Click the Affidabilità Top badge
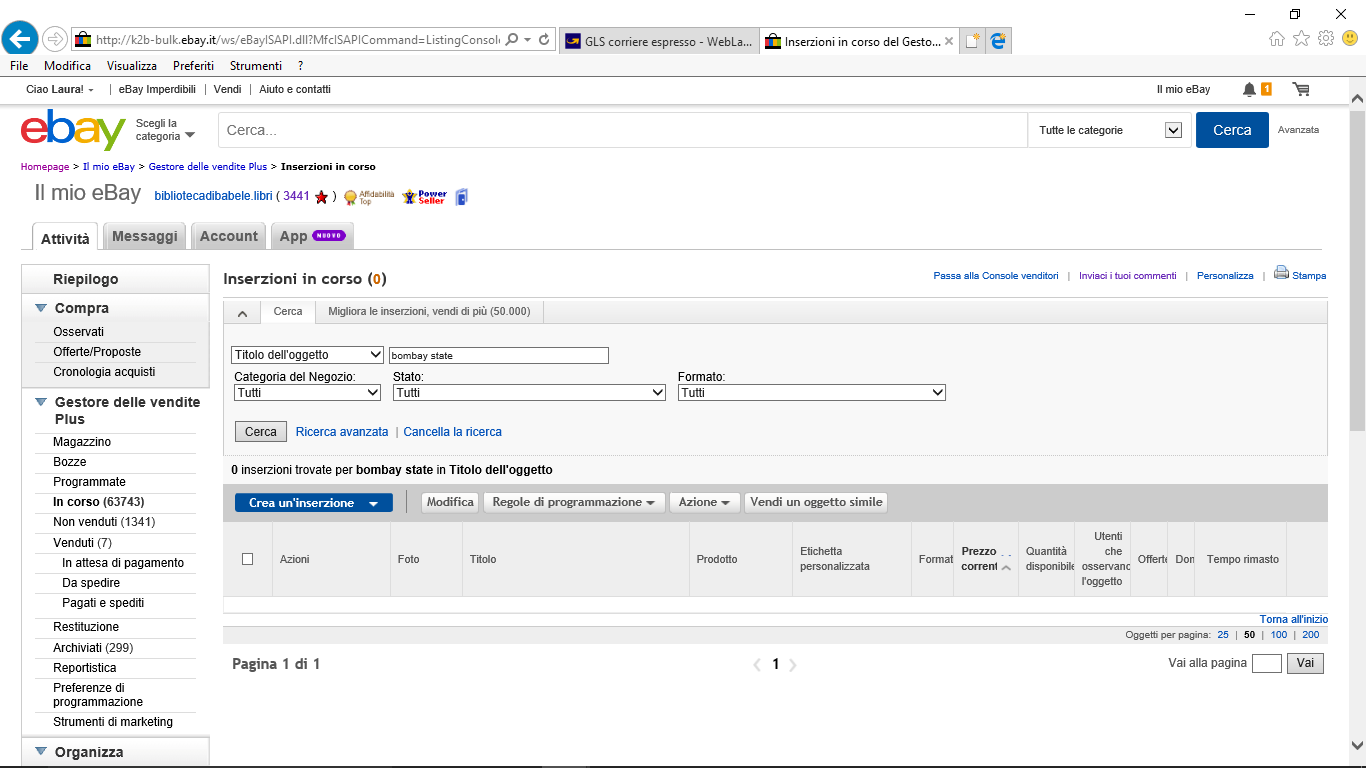 (x=369, y=197)
